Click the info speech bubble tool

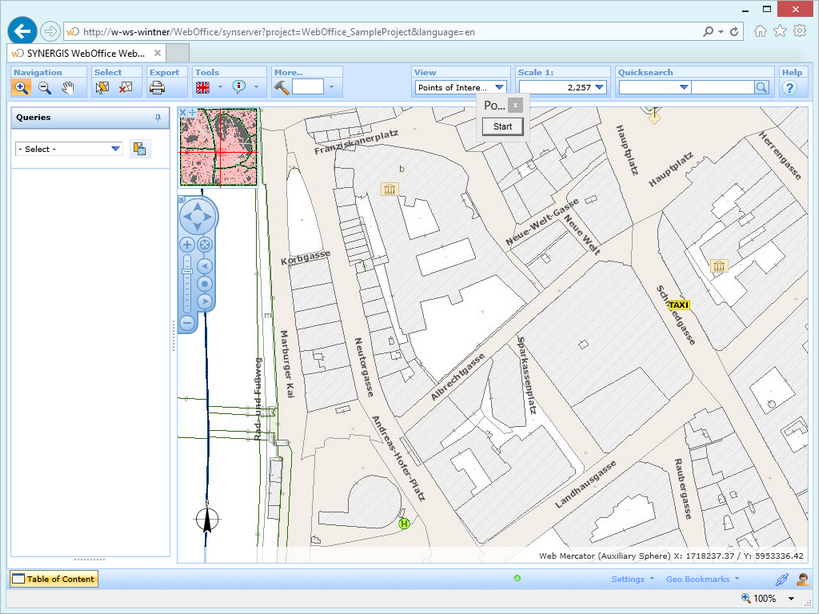tap(239, 88)
